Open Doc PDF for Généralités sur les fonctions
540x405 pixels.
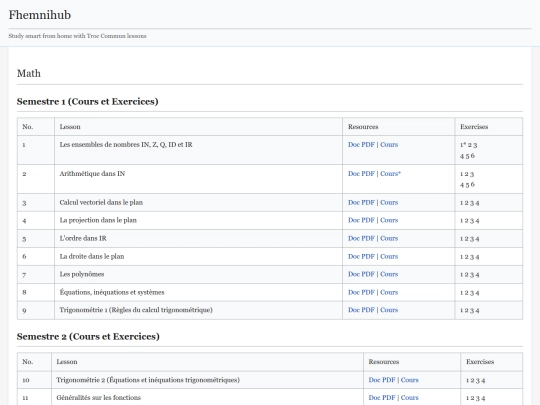pos(382,397)
